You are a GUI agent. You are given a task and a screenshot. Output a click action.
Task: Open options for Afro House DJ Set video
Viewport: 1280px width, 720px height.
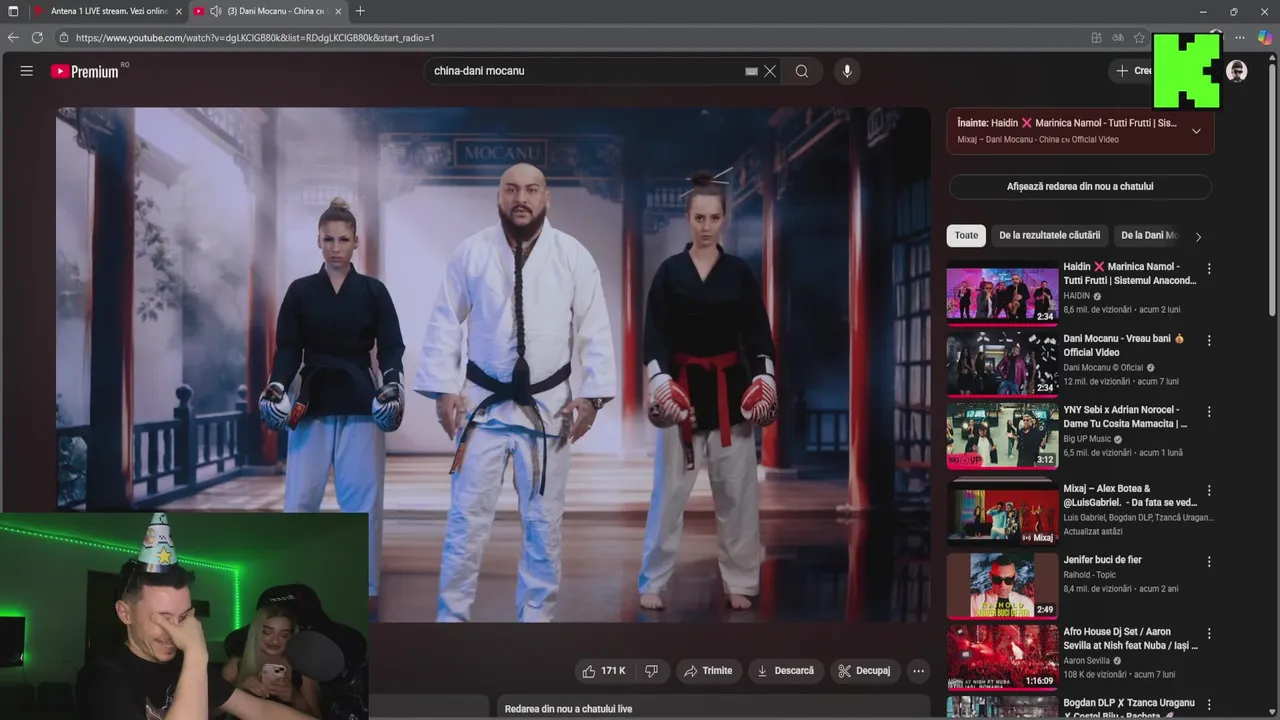pyautogui.click(x=1209, y=634)
